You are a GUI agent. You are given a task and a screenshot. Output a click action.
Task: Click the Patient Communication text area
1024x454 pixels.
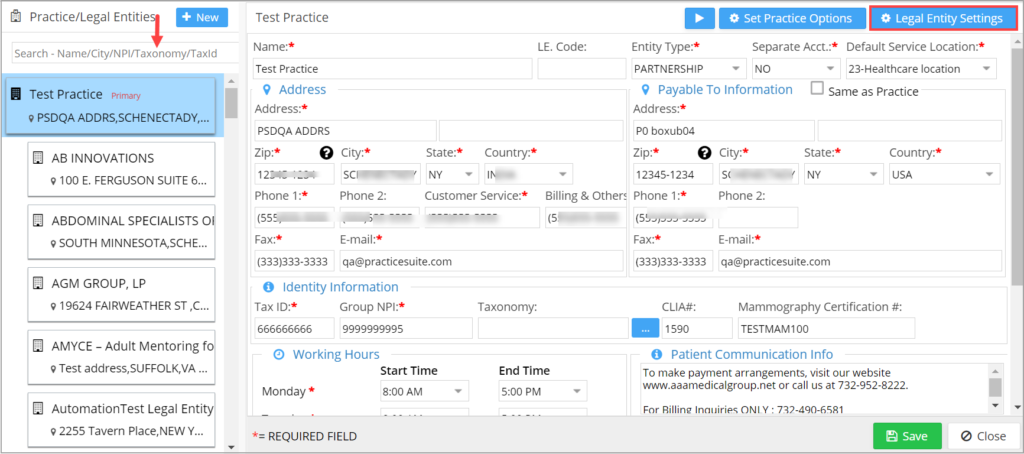tap(814, 389)
